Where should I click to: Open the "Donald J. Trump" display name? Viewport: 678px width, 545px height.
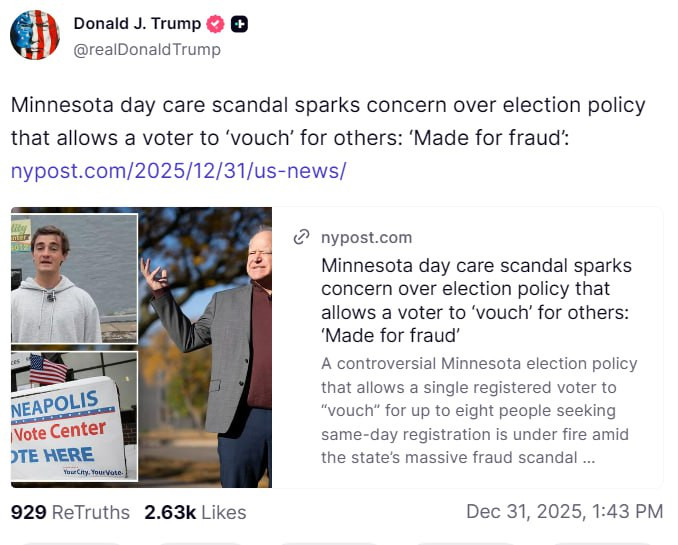(137, 24)
